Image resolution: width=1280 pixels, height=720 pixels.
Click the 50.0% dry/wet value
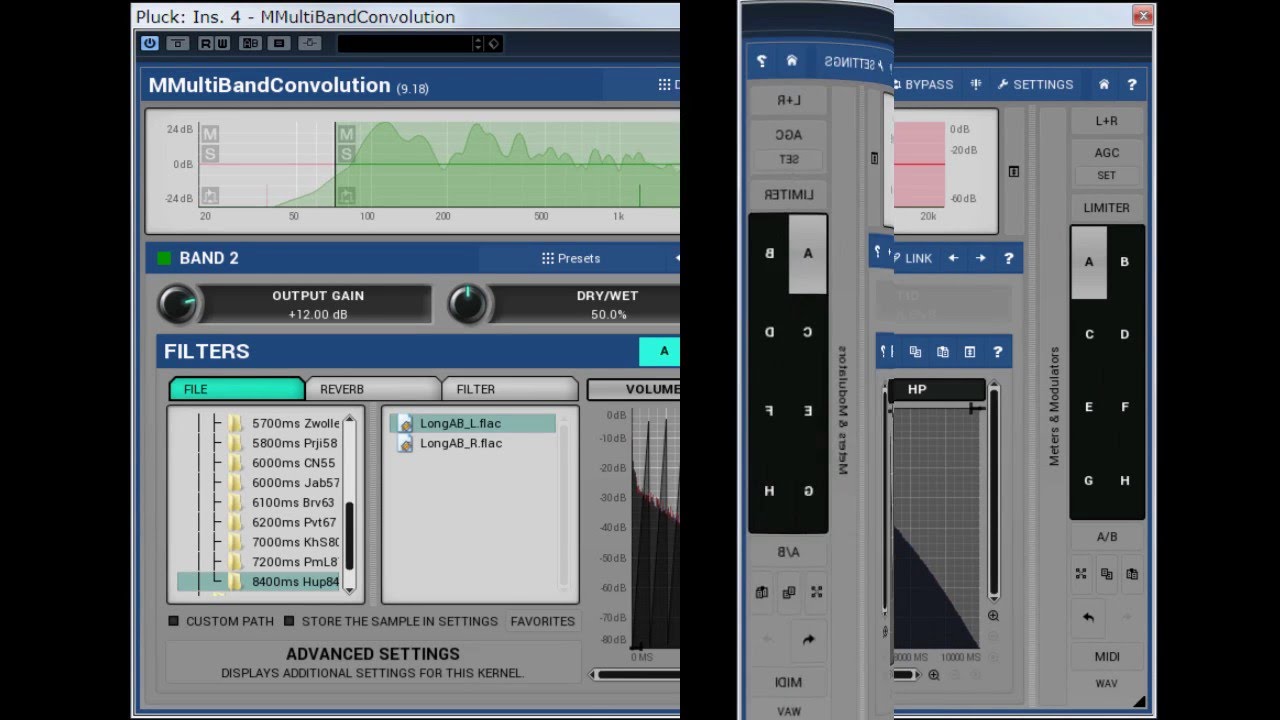(608, 314)
